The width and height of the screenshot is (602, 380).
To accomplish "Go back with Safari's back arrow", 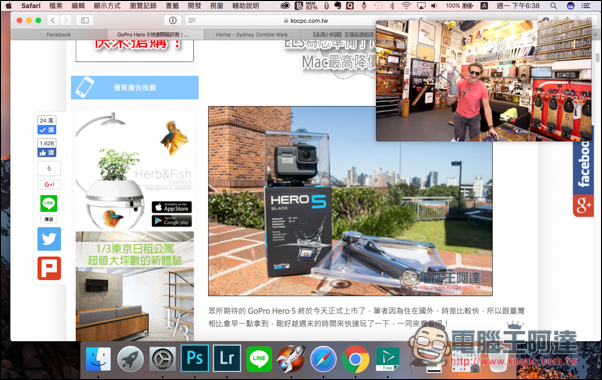I will [x=53, y=20].
